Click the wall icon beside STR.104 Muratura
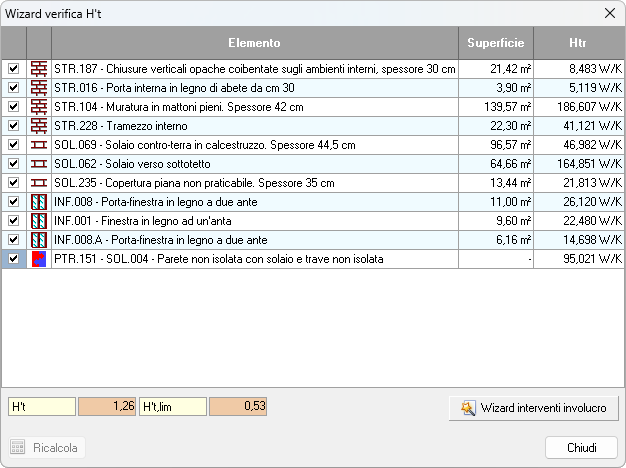Screen dimensions: 626x468 click(x=39, y=107)
